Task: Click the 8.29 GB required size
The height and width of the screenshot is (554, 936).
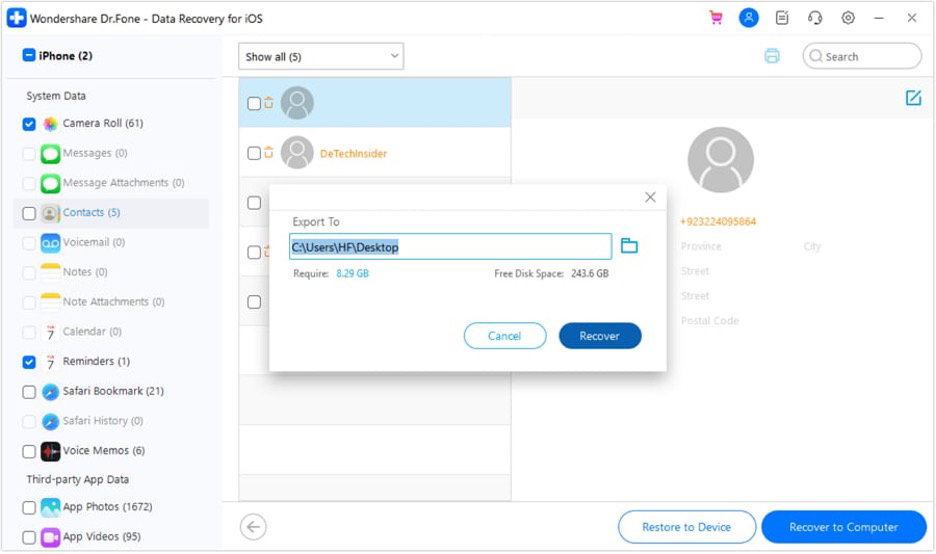Action: 352,273
